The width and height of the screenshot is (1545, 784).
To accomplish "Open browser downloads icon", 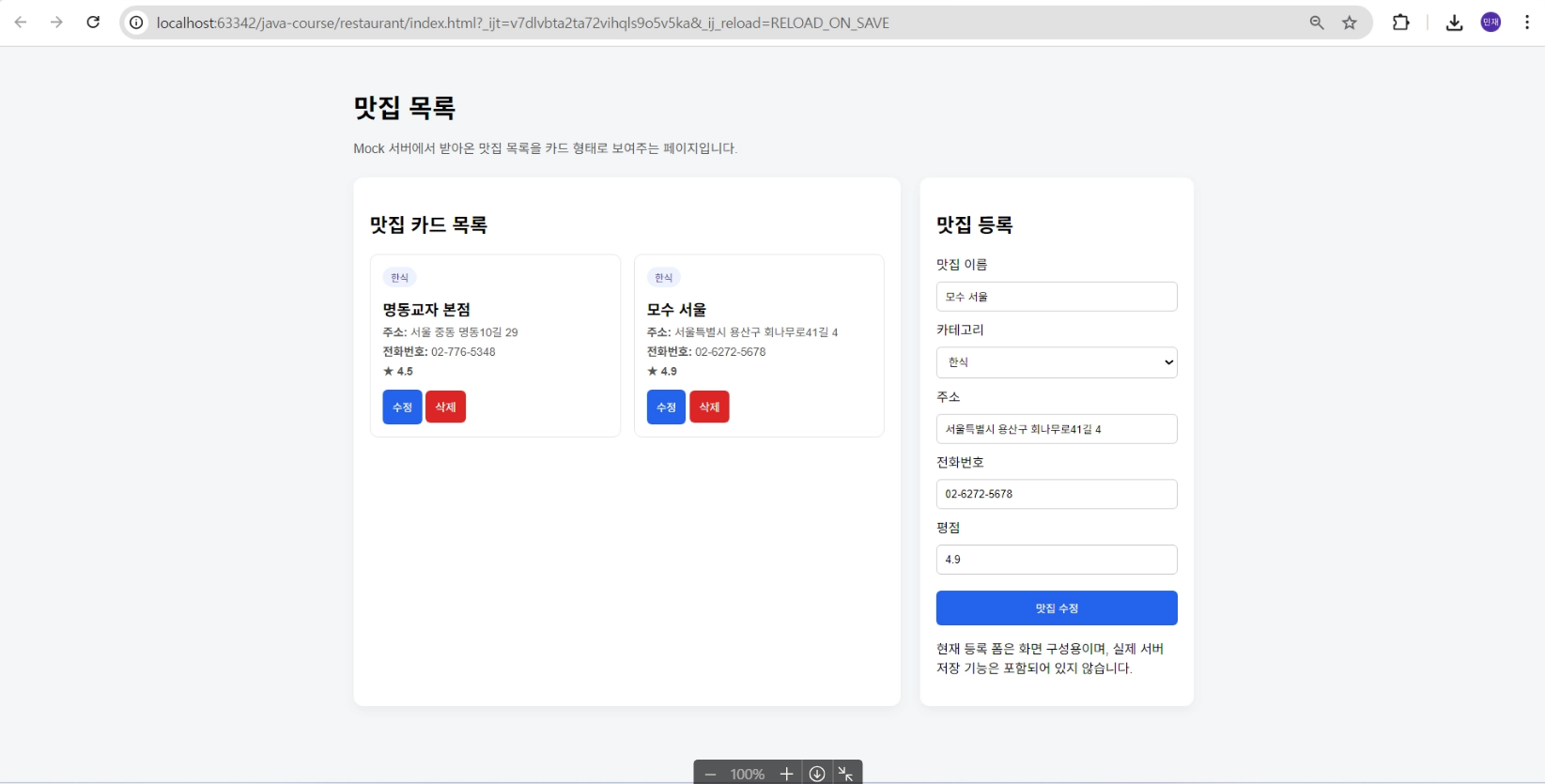I will pos(1454,23).
